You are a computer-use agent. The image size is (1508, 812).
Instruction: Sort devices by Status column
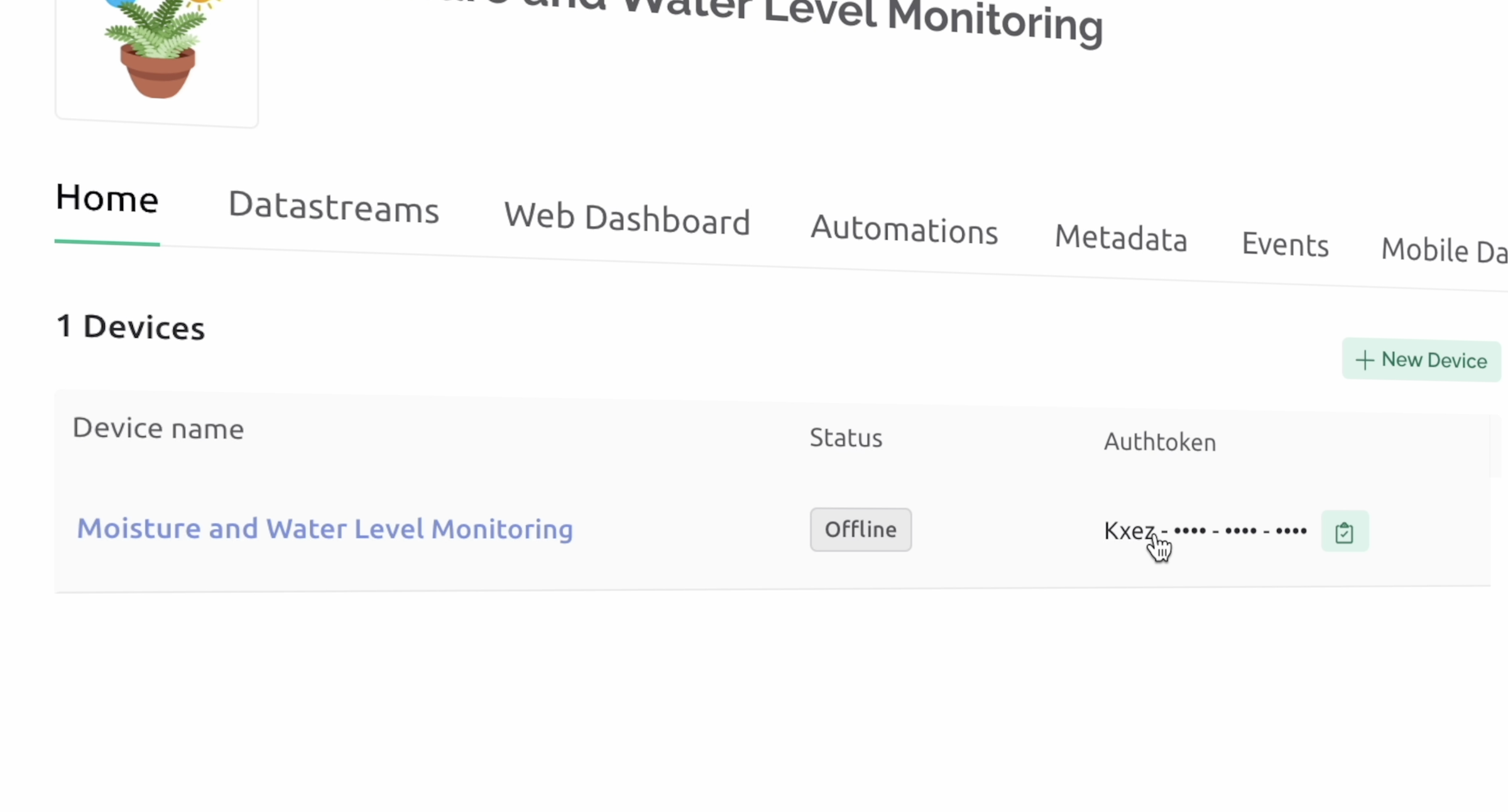click(x=845, y=438)
